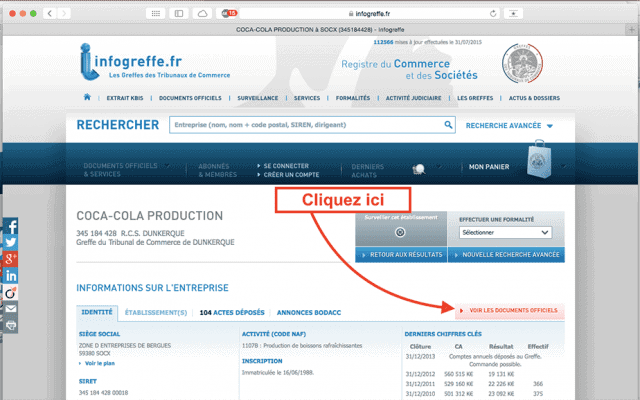Screen dimensions: 640x400
Task: Switch to Établissement(s) tab
Action: (156, 313)
